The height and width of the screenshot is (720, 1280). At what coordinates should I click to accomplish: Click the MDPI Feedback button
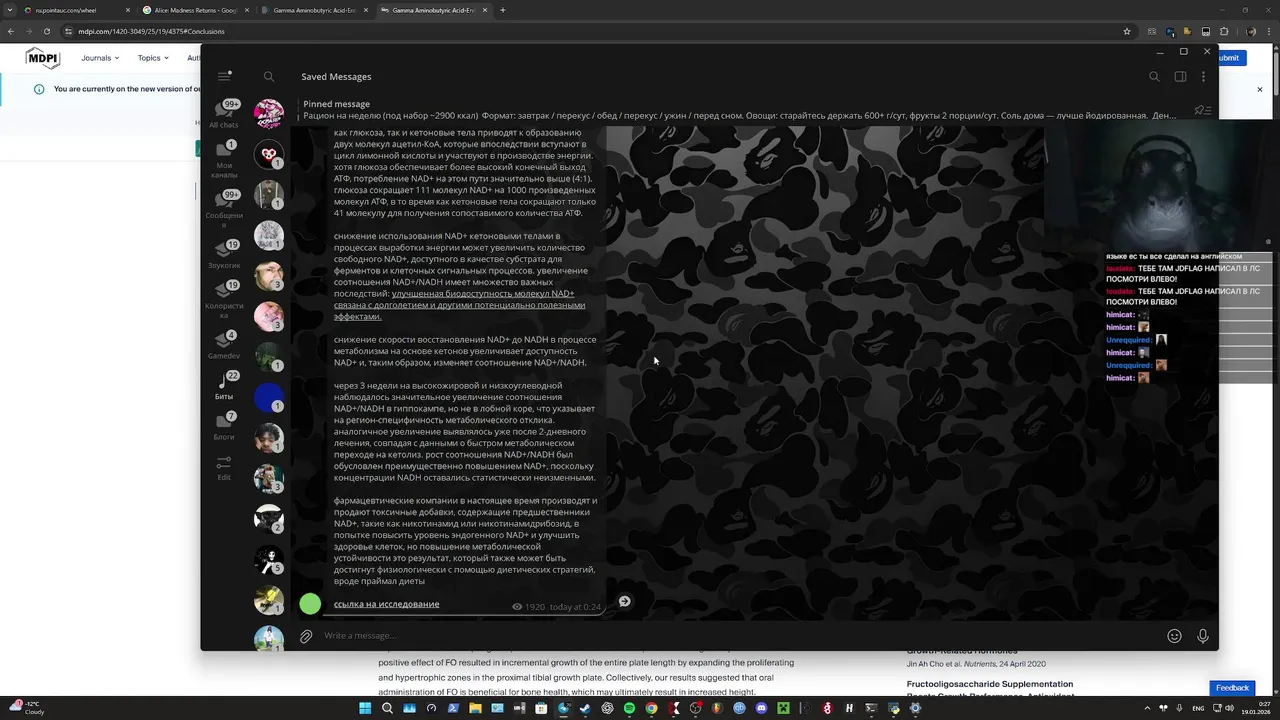point(1232,688)
